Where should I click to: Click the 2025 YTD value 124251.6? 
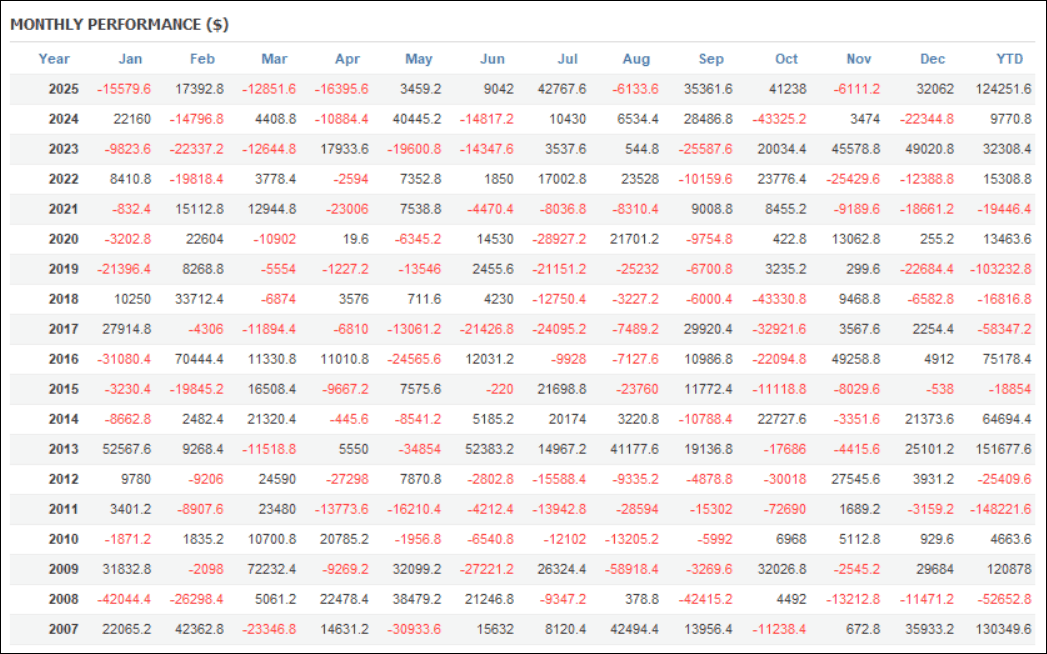click(1003, 89)
